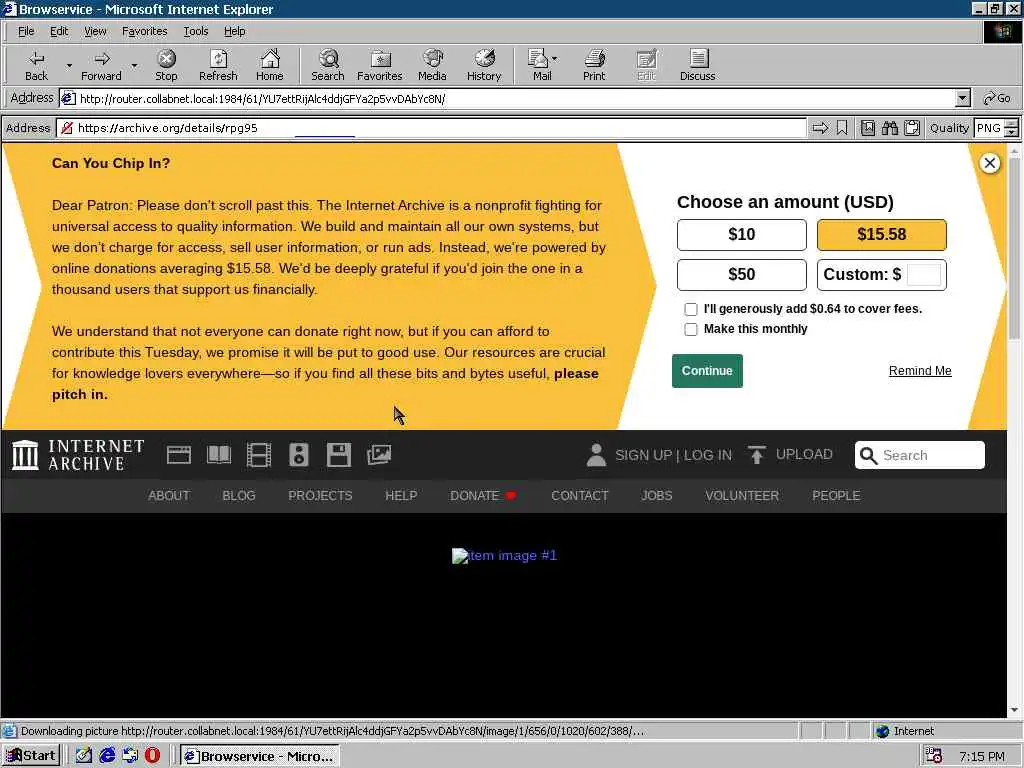Screen dimensions: 1024x768
Task: Open the Forward button history dropdown arrow
Action: coord(134,65)
